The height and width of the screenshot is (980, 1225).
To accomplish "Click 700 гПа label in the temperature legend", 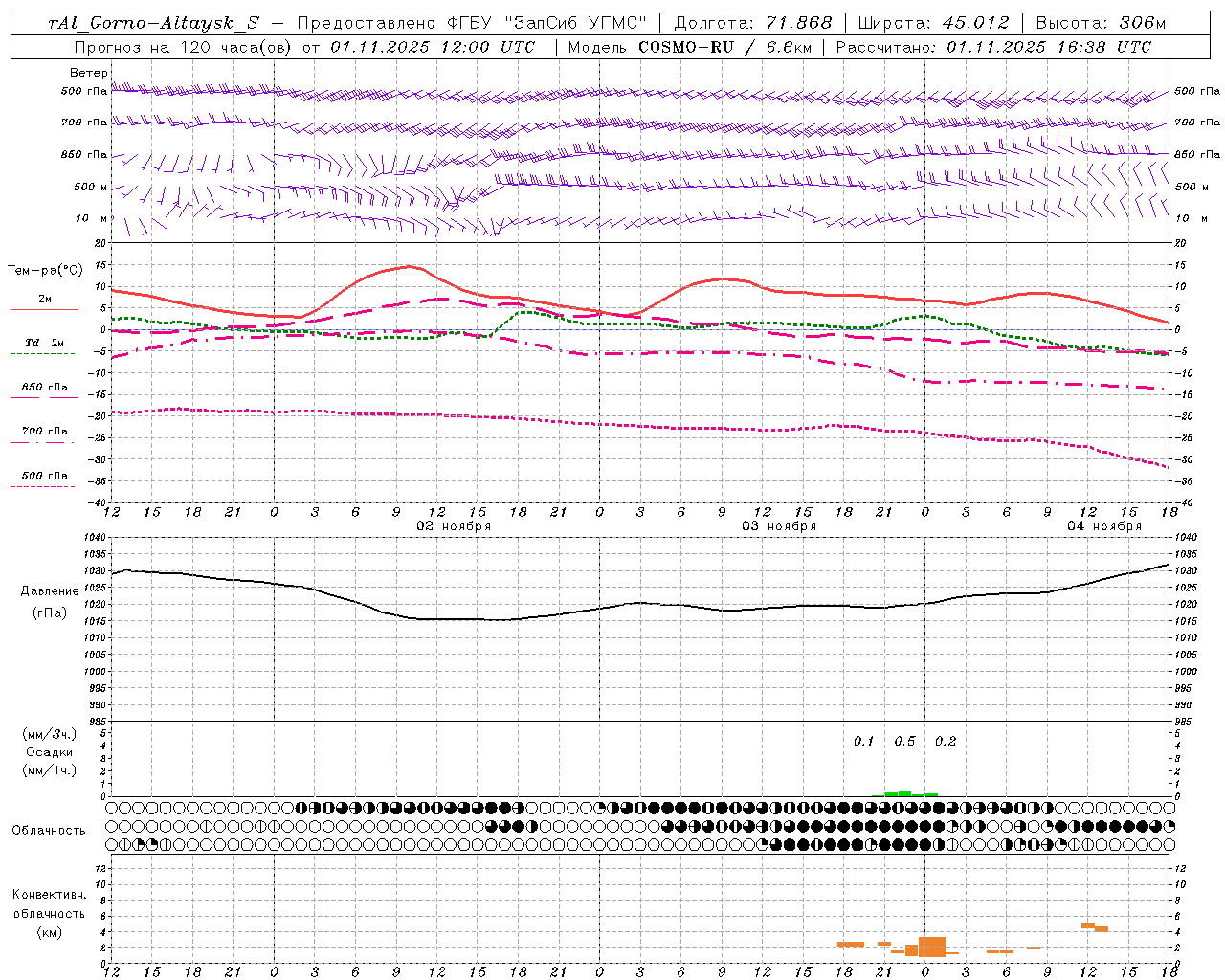I will 45,432.
